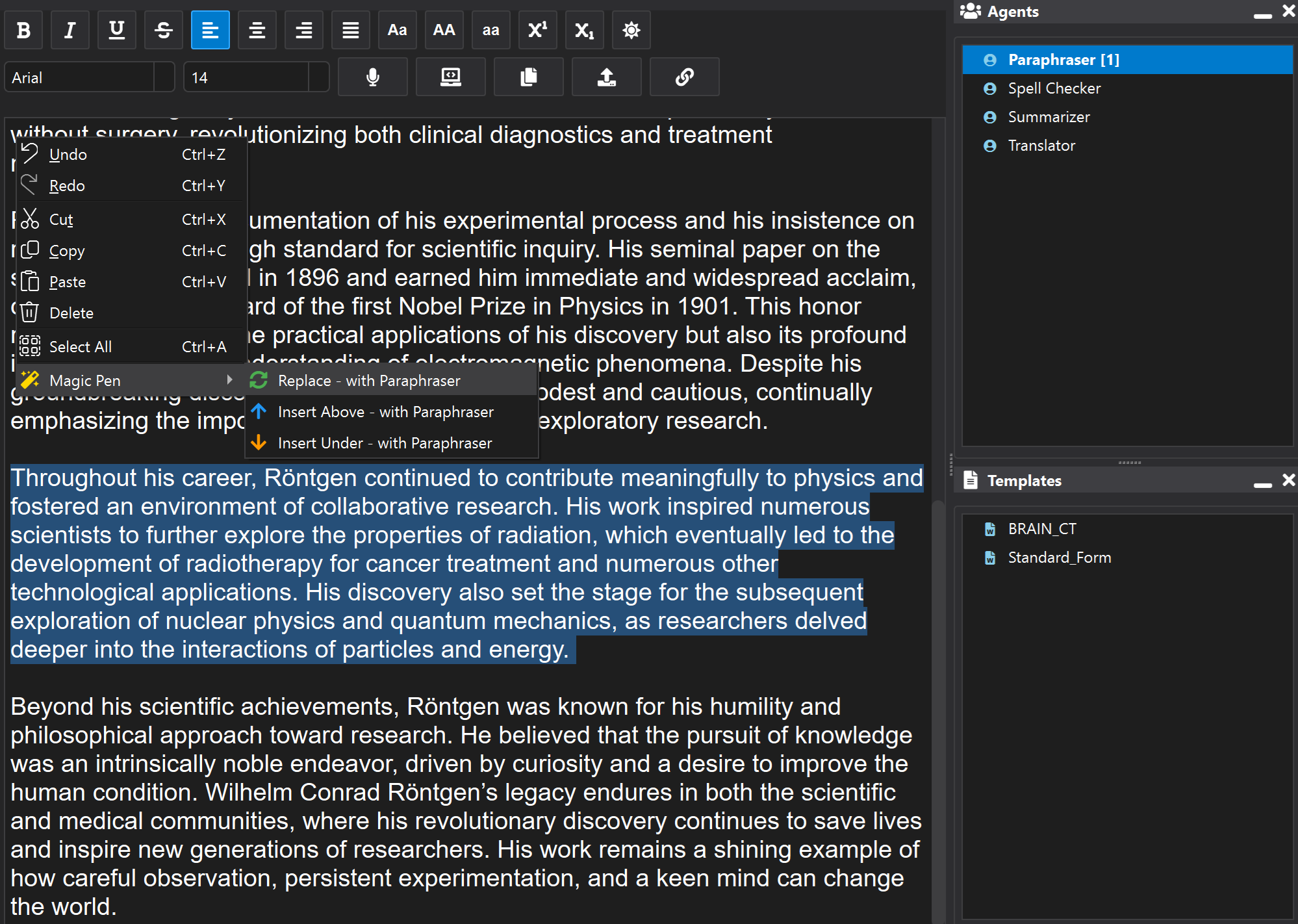Viewport: 1298px width, 924px height.
Task: Click the copy documents icon in toolbar
Action: (x=528, y=77)
